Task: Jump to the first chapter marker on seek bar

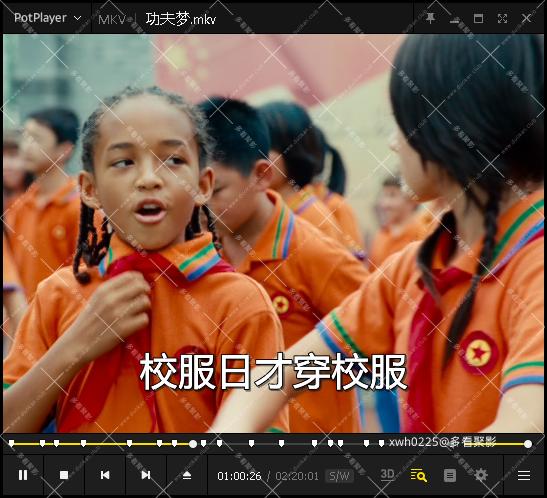Action: coord(12,443)
